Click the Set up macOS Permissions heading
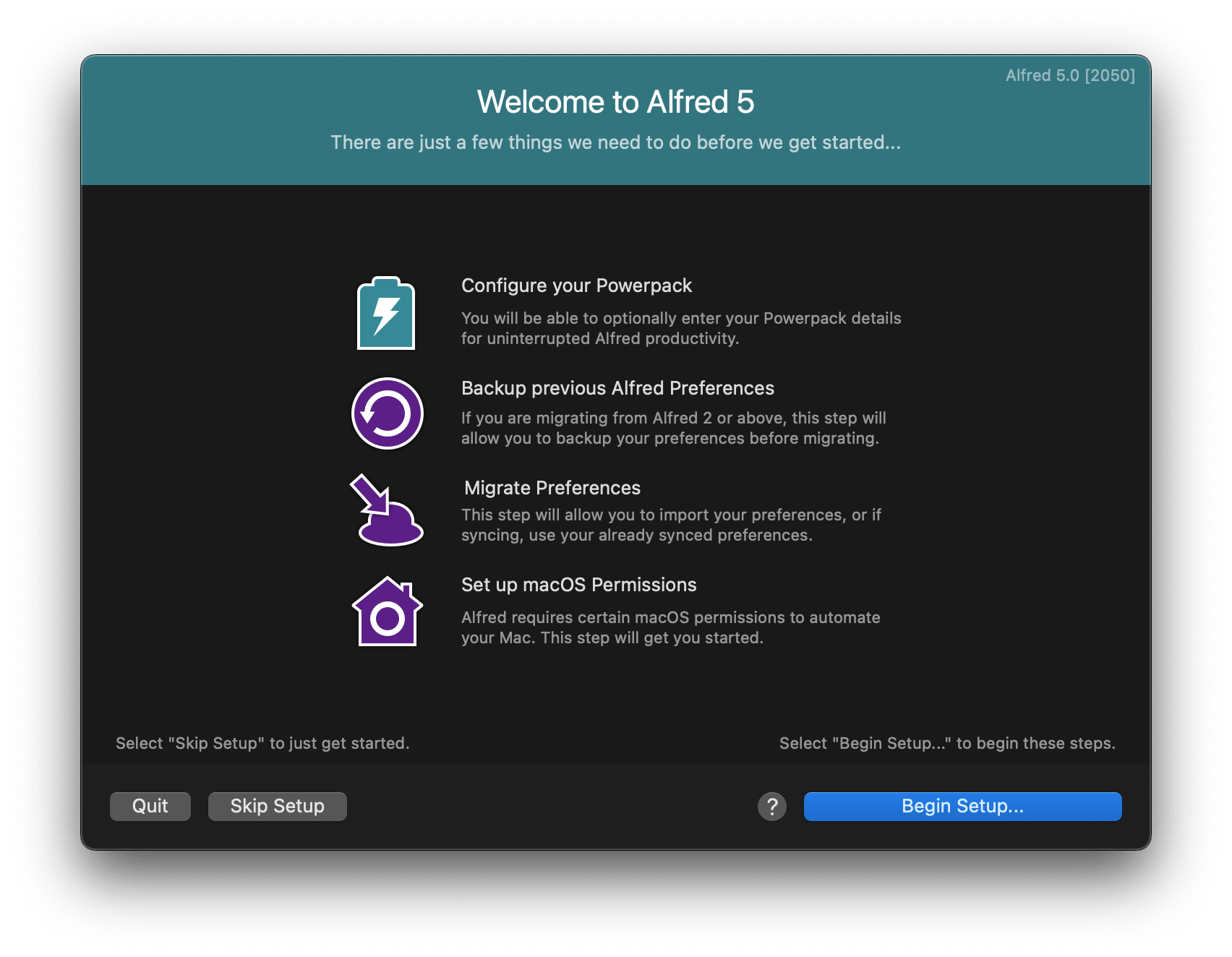The image size is (1232, 957). tap(578, 585)
